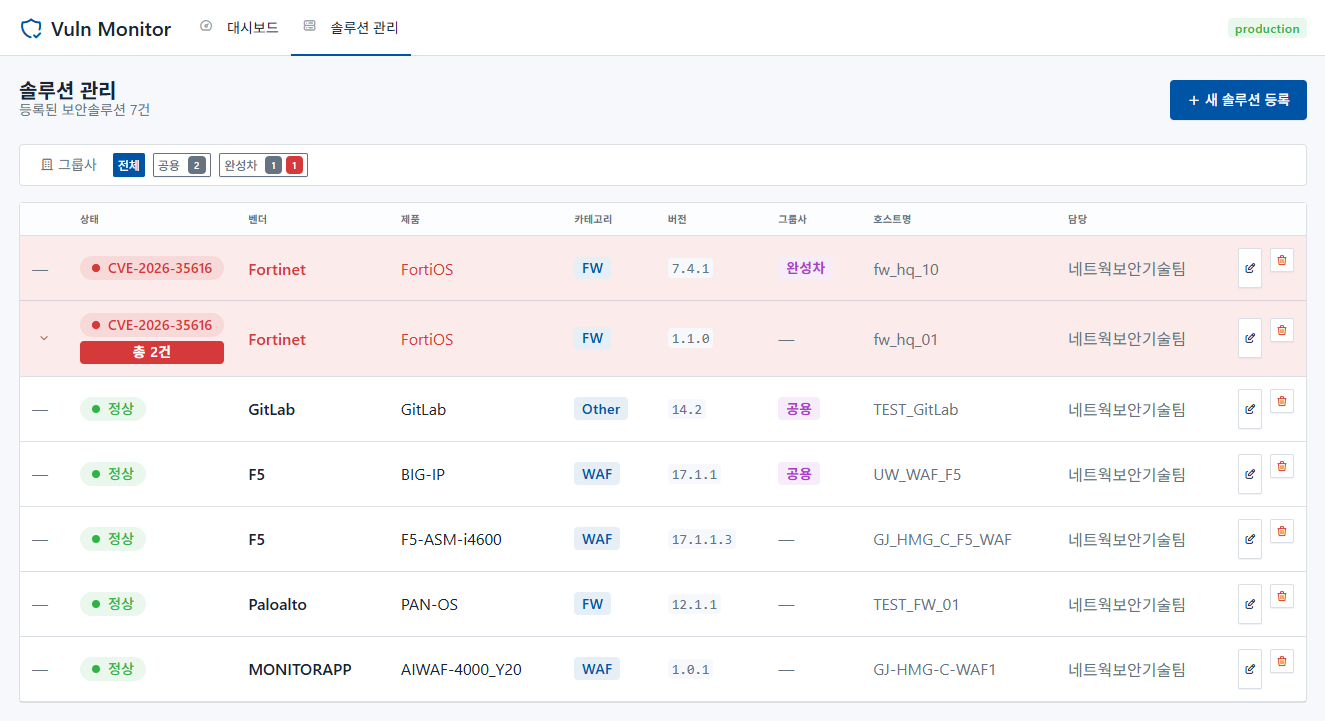Click hostname TEST_FW_01
The image size is (1325, 721).
coord(917,604)
